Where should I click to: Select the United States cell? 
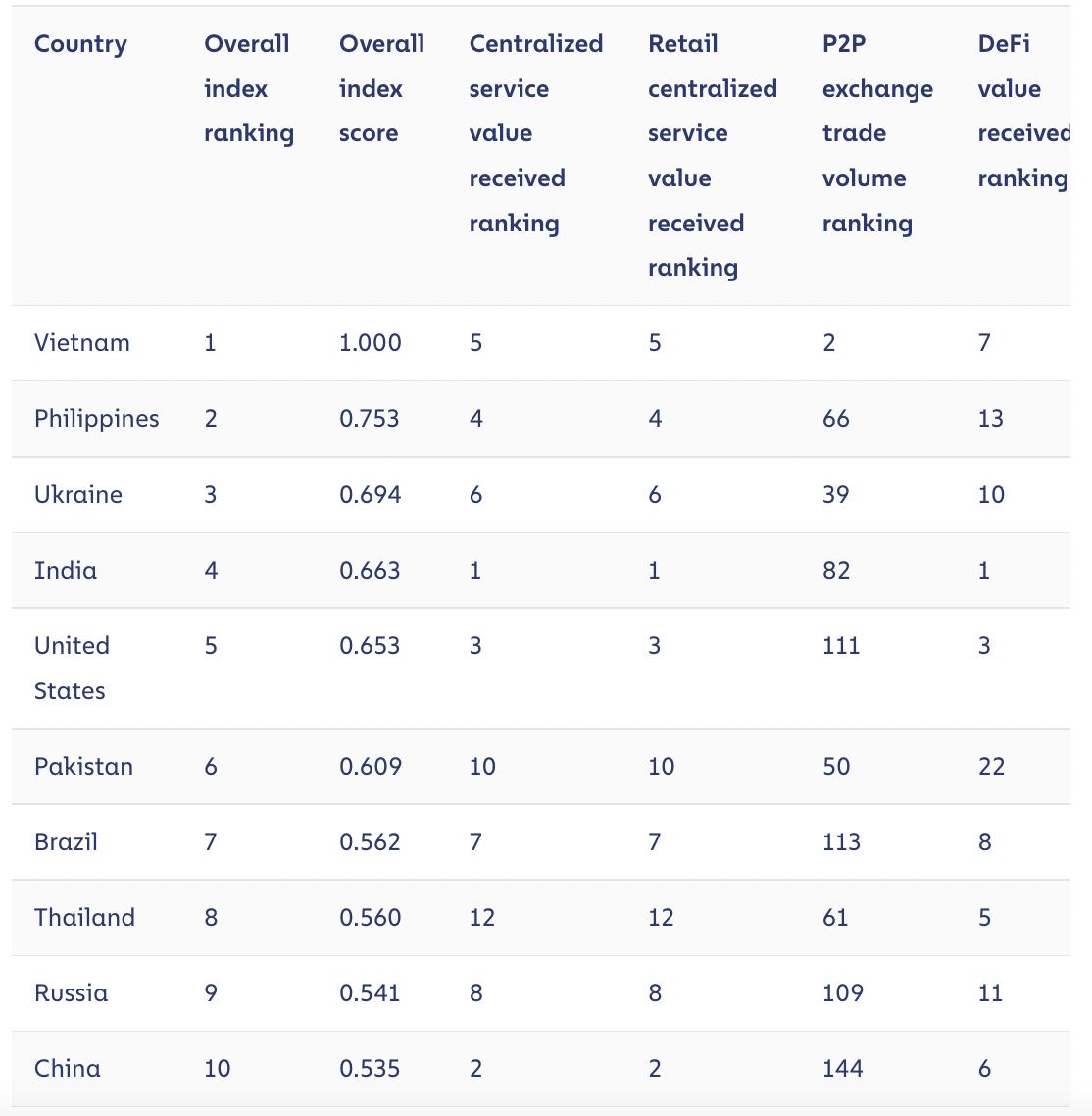(x=72, y=668)
